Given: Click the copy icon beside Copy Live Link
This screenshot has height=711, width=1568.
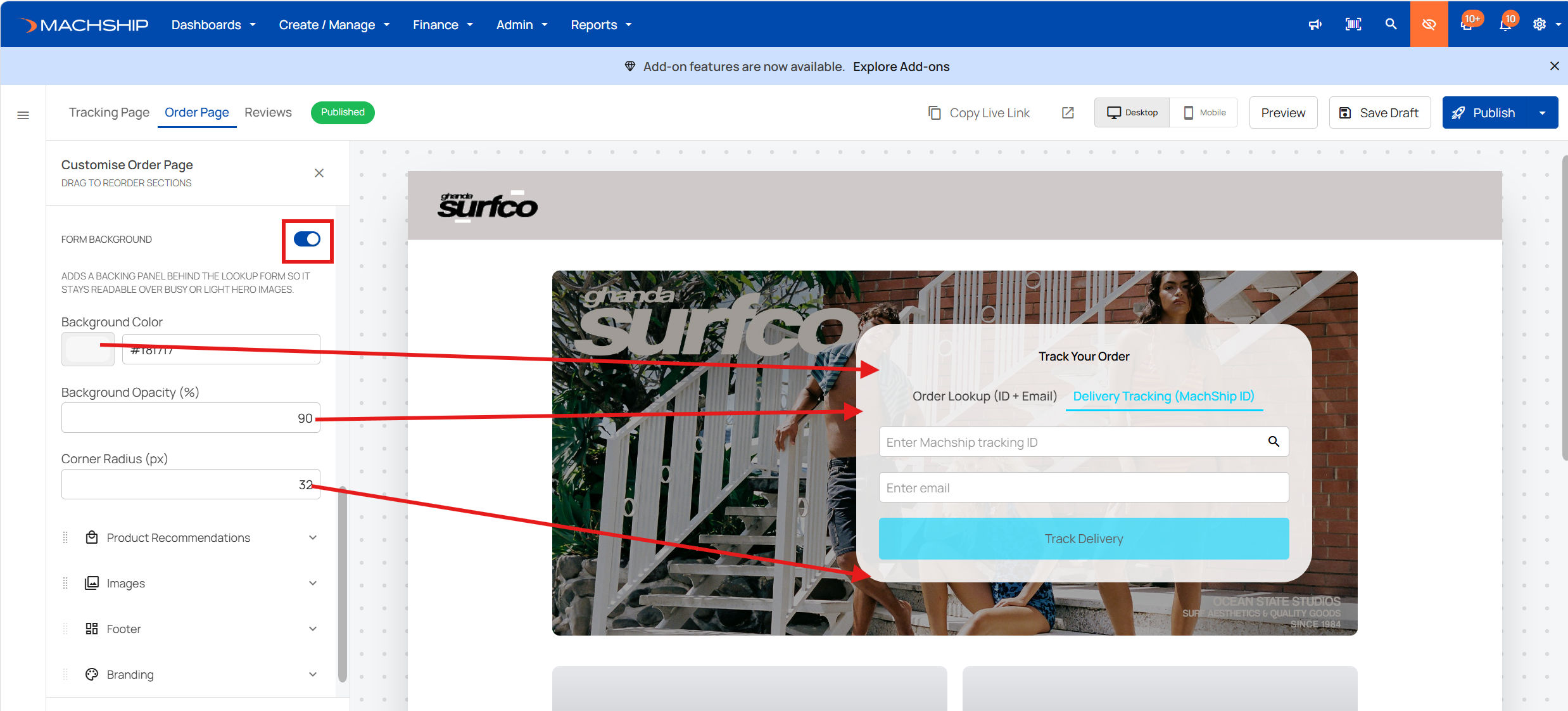Looking at the screenshot, I should coord(934,113).
